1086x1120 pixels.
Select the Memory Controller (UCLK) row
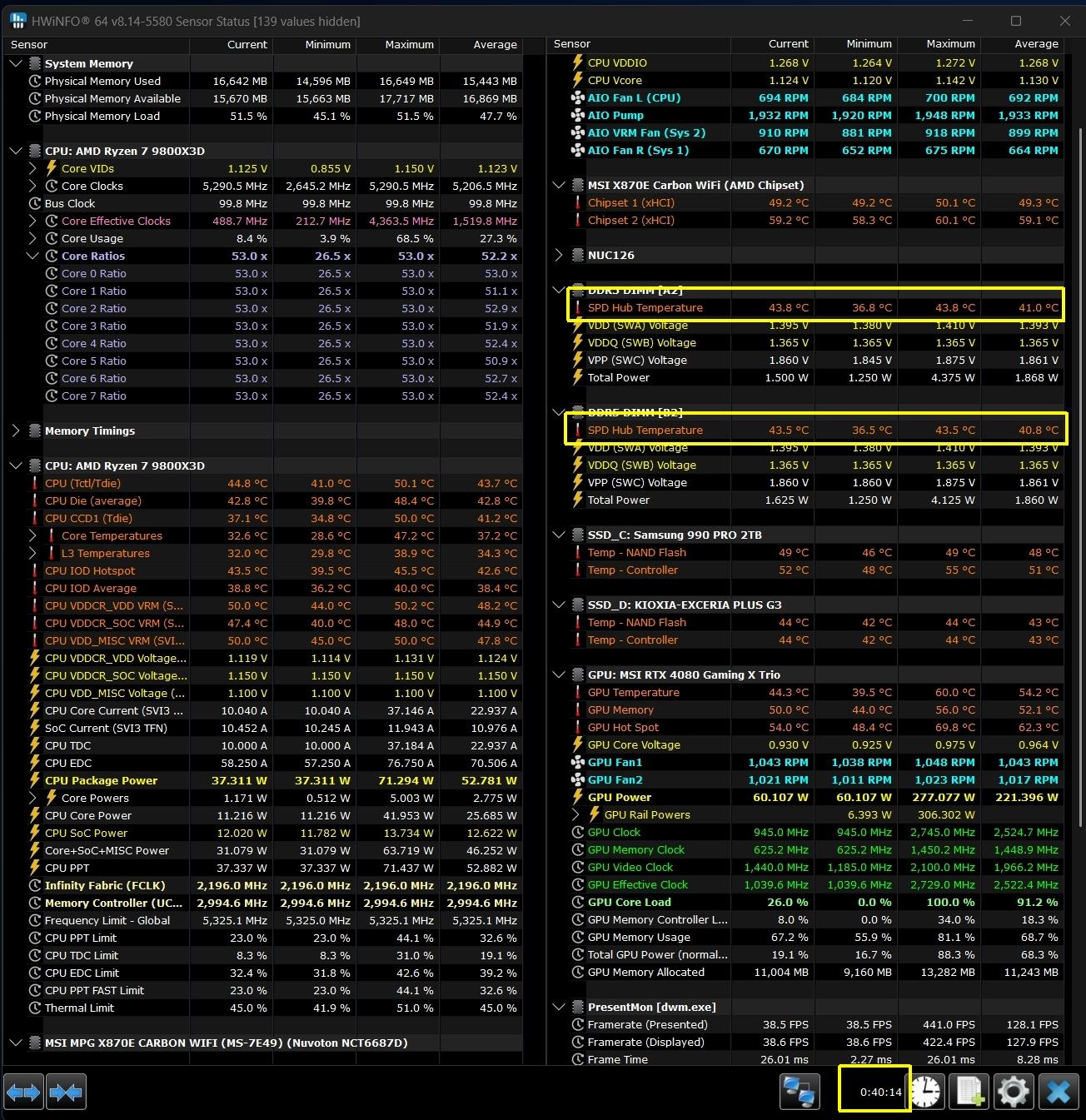click(x=263, y=903)
